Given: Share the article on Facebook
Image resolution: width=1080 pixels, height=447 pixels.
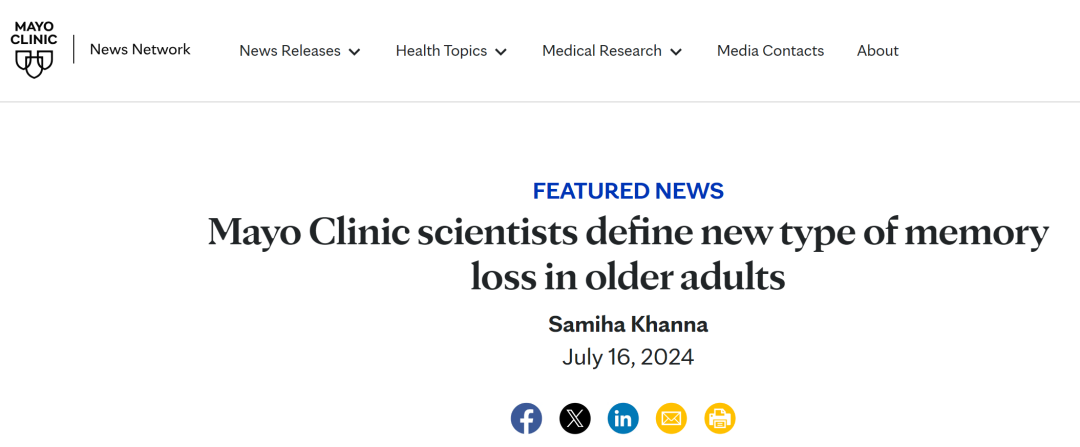Looking at the screenshot, I should (527, 417).
